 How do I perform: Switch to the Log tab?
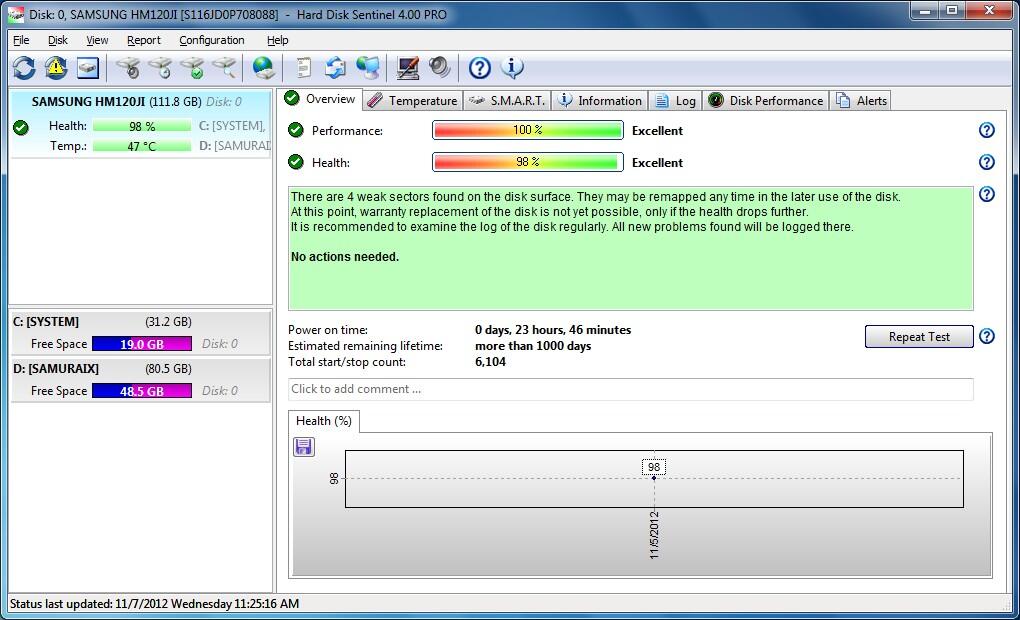click(x=675, y=101)
